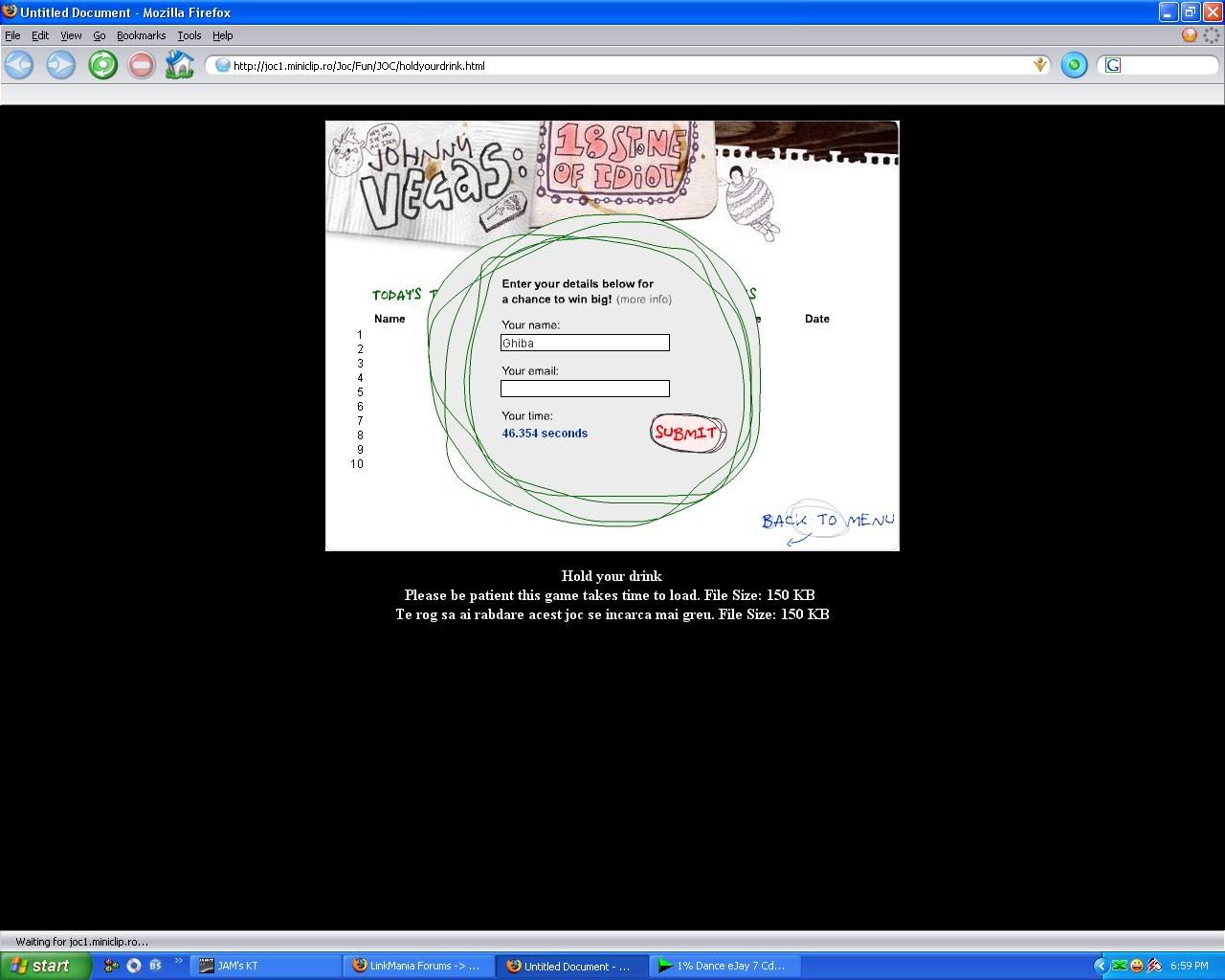Screen dimensions: 1225x980
Task: Click the Name column header
Action: (390, 319)
